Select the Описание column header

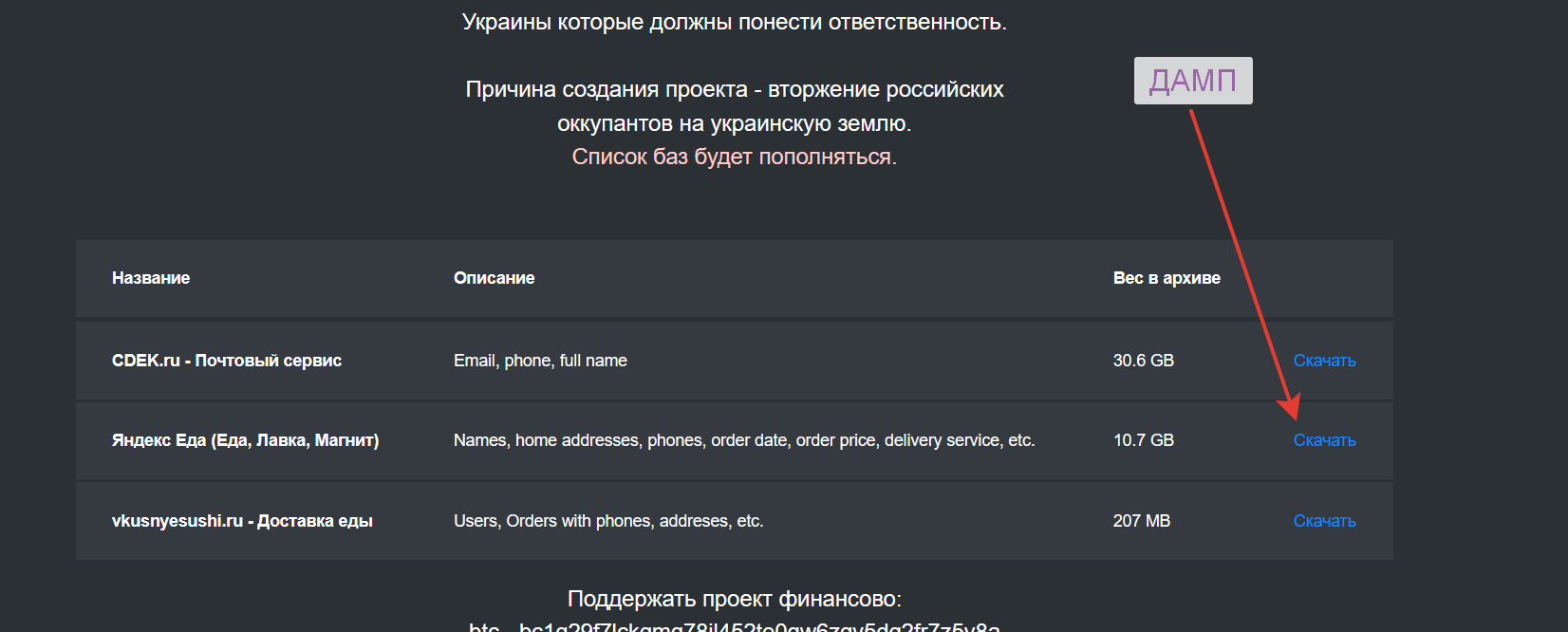click(494, 278)
